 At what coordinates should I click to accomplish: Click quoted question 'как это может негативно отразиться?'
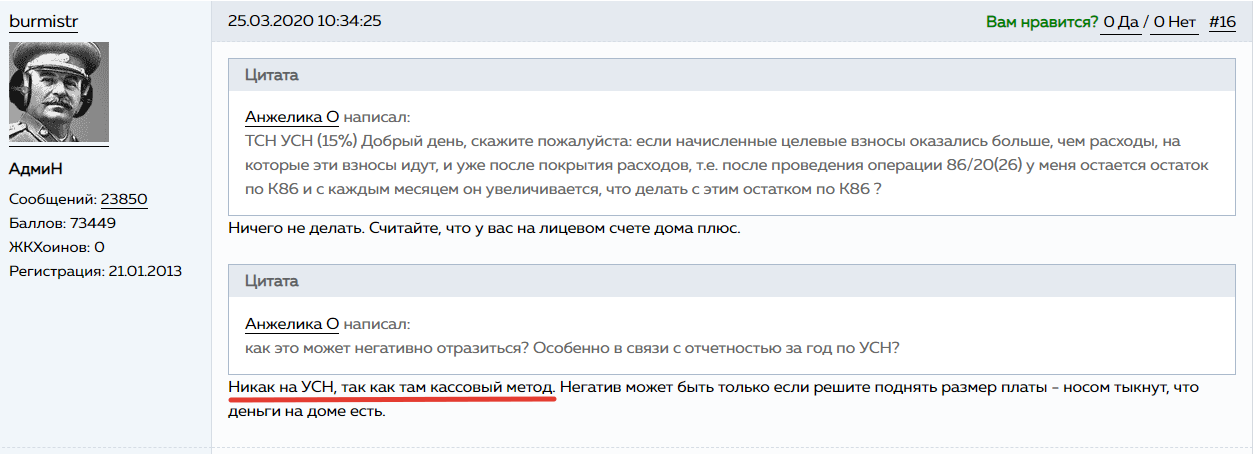(572, 347)
